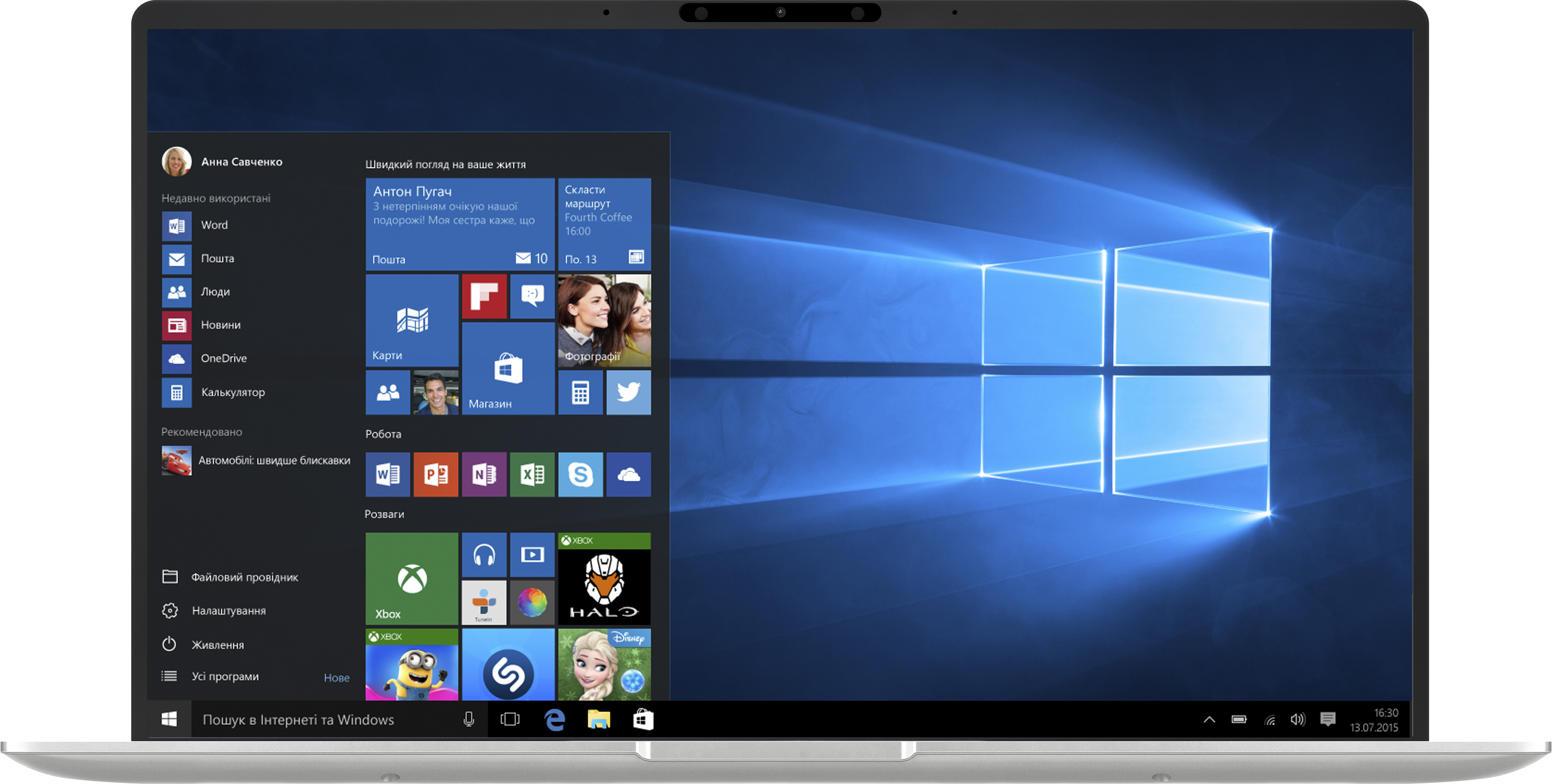Open the Groove Music headphones tile
1552x784 pixels.
[484, 555]
